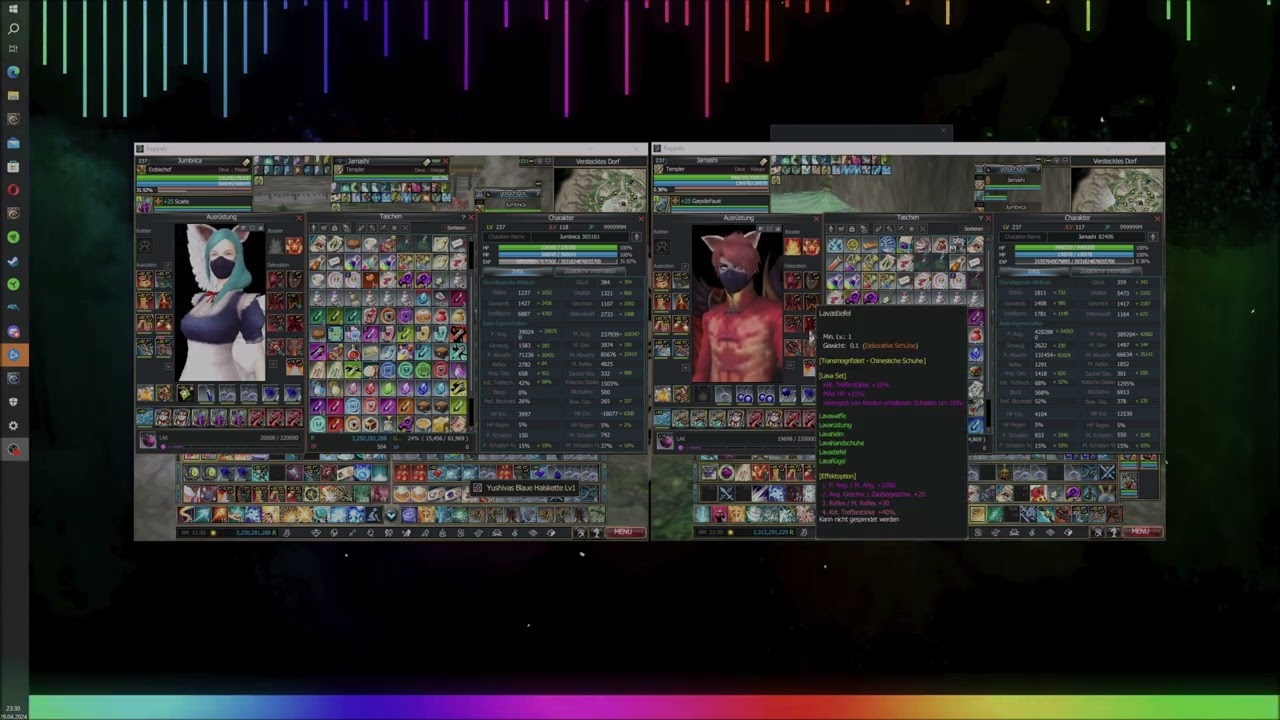Viewport: 1280px width, 720px height.
Task: Click the first Booster slot in Jumbrica's Ausrüstung
Action: coord(275,245)
